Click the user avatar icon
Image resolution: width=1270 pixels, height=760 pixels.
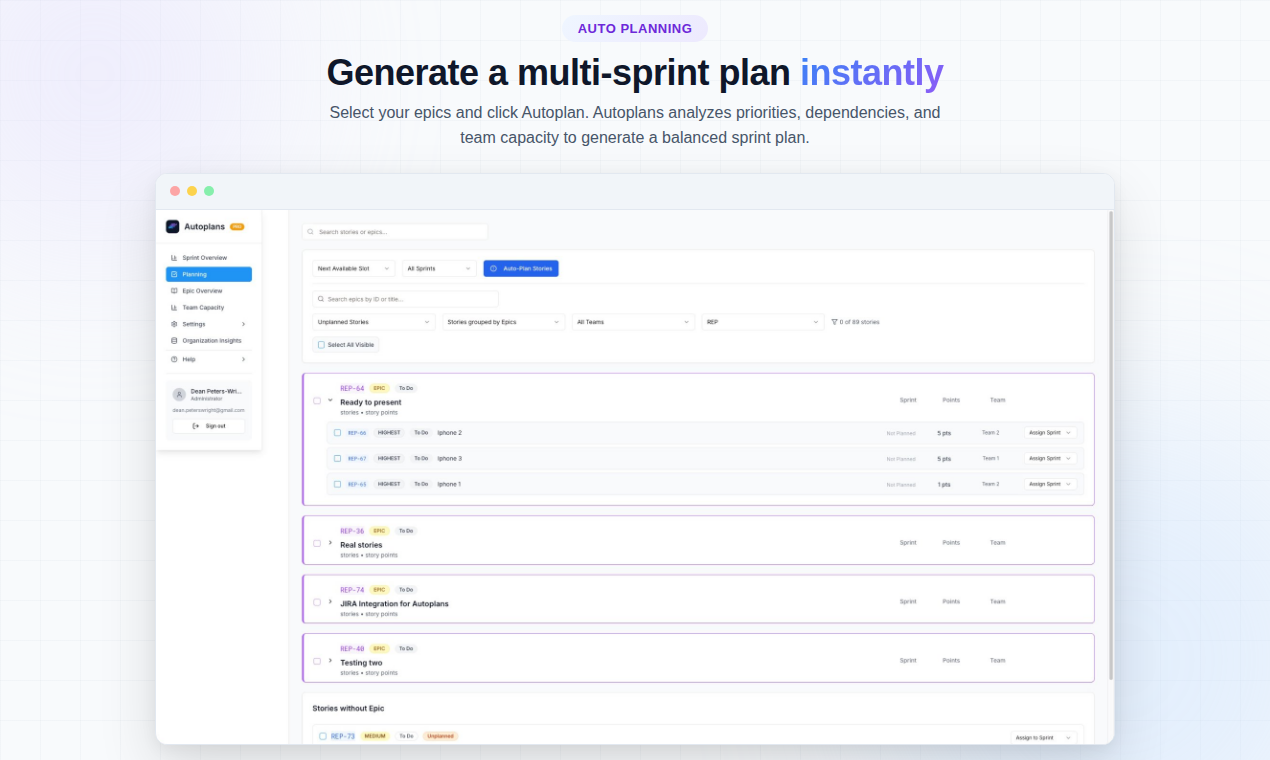tap(179, 394)
